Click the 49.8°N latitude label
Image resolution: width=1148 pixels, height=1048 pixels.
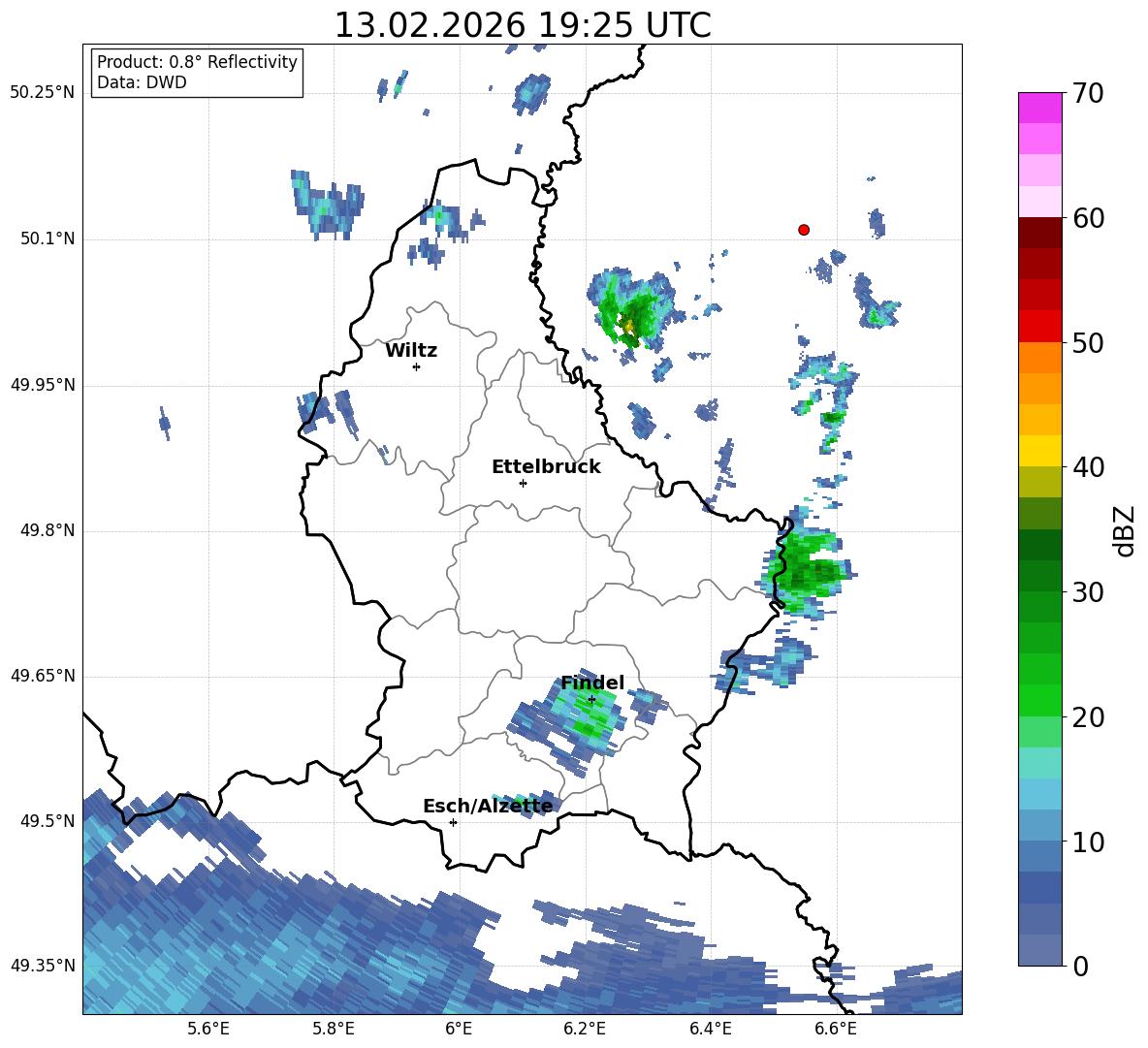pos(48,530)
